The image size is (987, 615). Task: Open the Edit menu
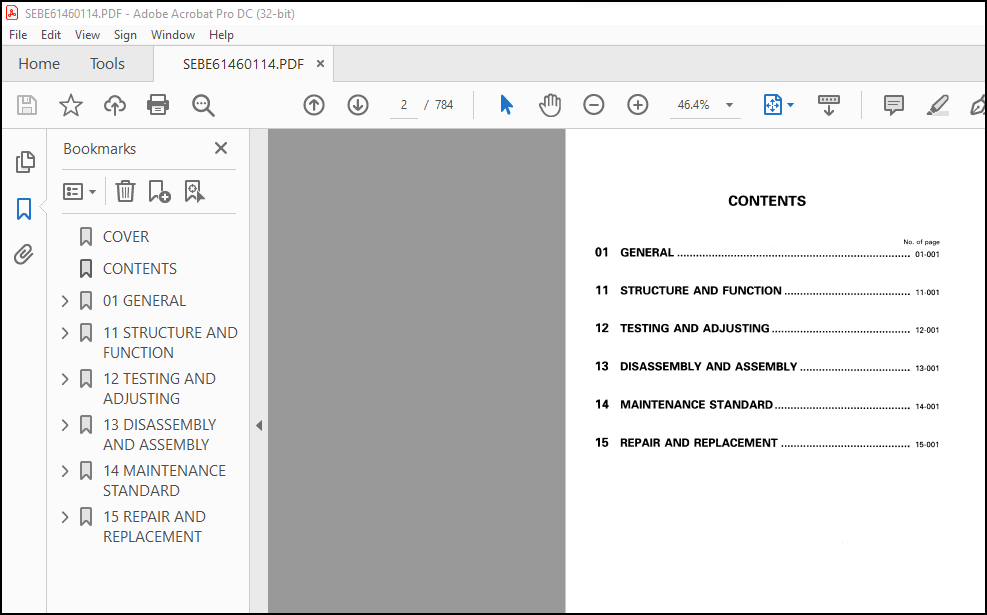[51, 35]
